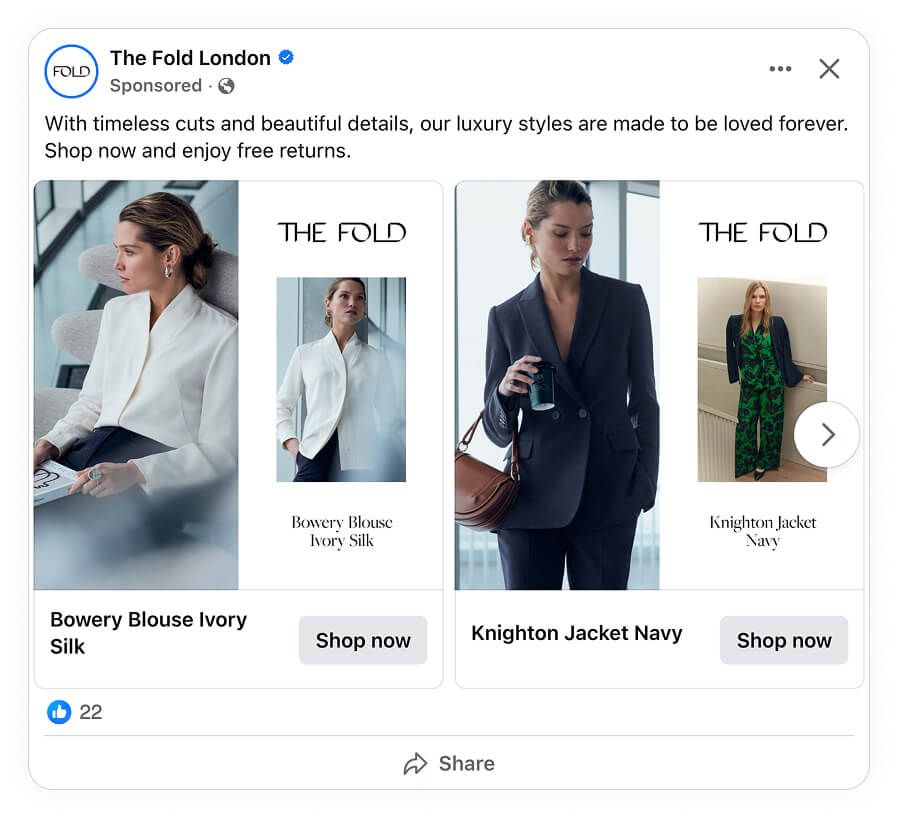Open the Knighton Jacket Navy link

click(x=576, y=632)
